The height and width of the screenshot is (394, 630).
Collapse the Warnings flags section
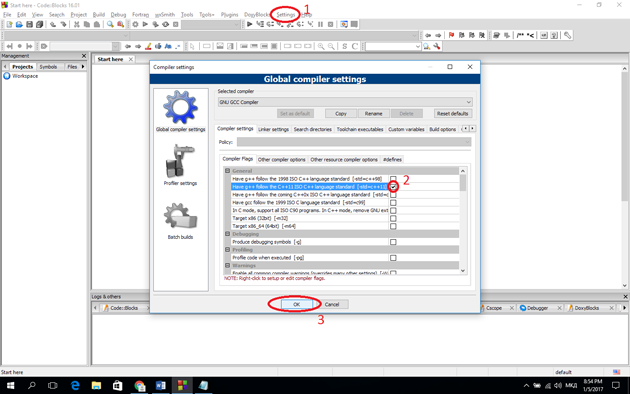point(227,265)
